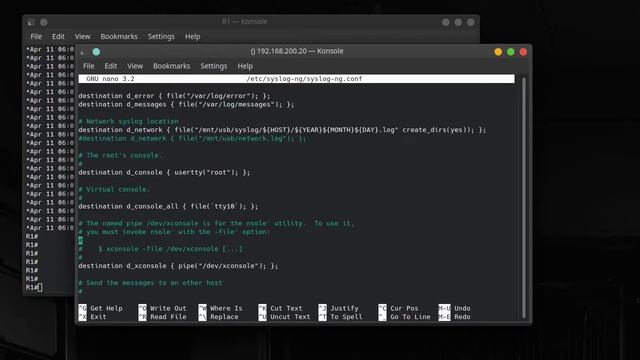
Task: Click the Cur Pos shortcut in nano footer
Action: (x=398, y=308)
